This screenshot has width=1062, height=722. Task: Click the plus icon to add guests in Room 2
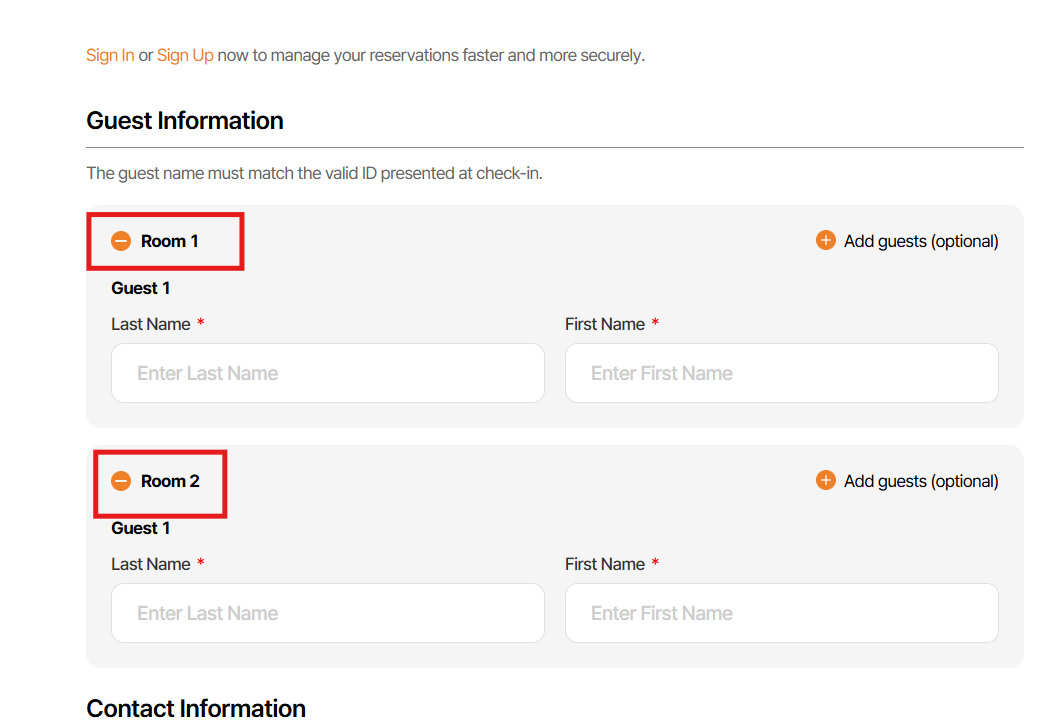coord(825,481)
